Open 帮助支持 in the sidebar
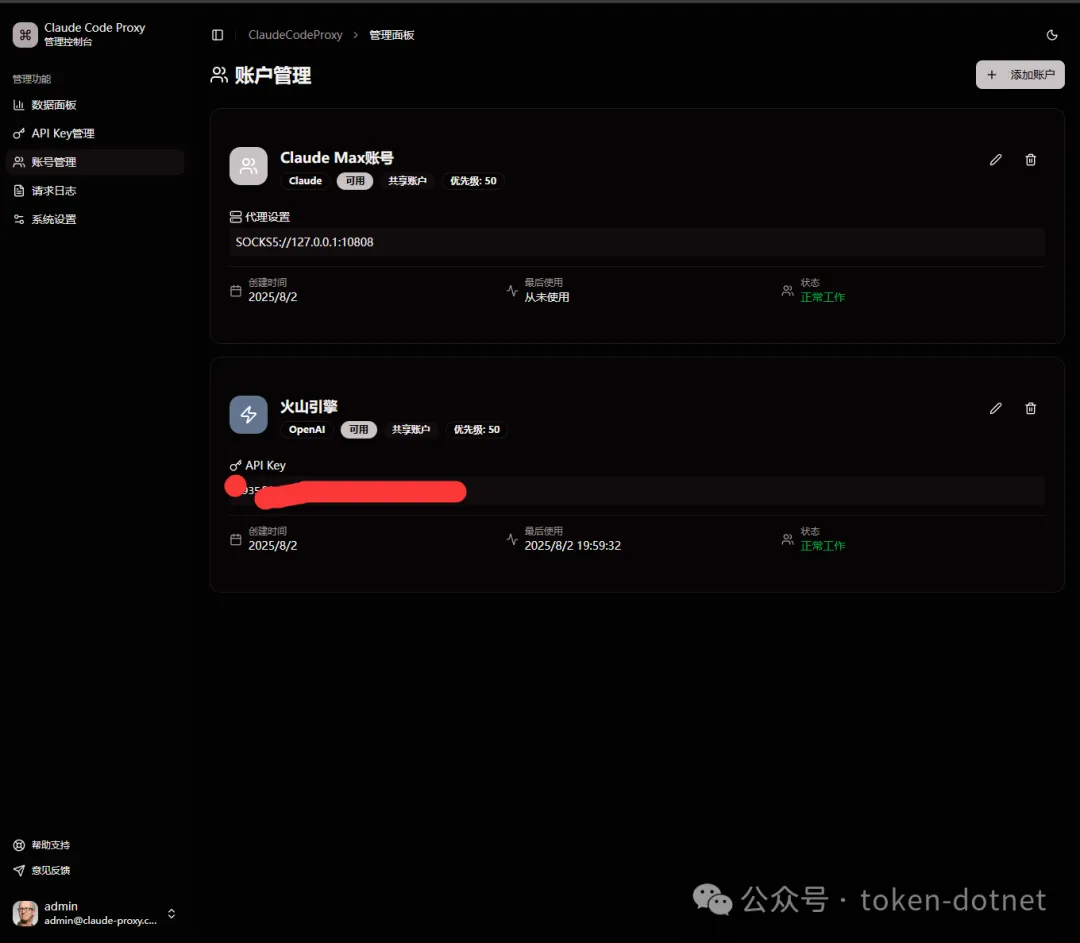Viewport: 1080px width, 943px height. pos(50,845)
